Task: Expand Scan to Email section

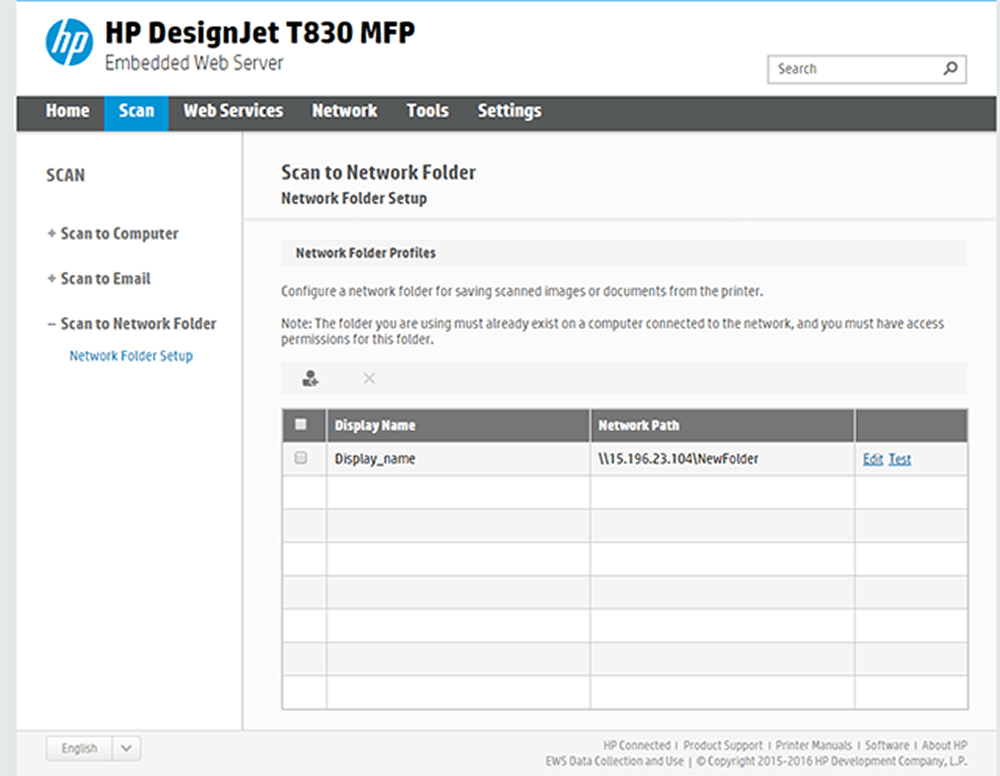Action: 99,279
